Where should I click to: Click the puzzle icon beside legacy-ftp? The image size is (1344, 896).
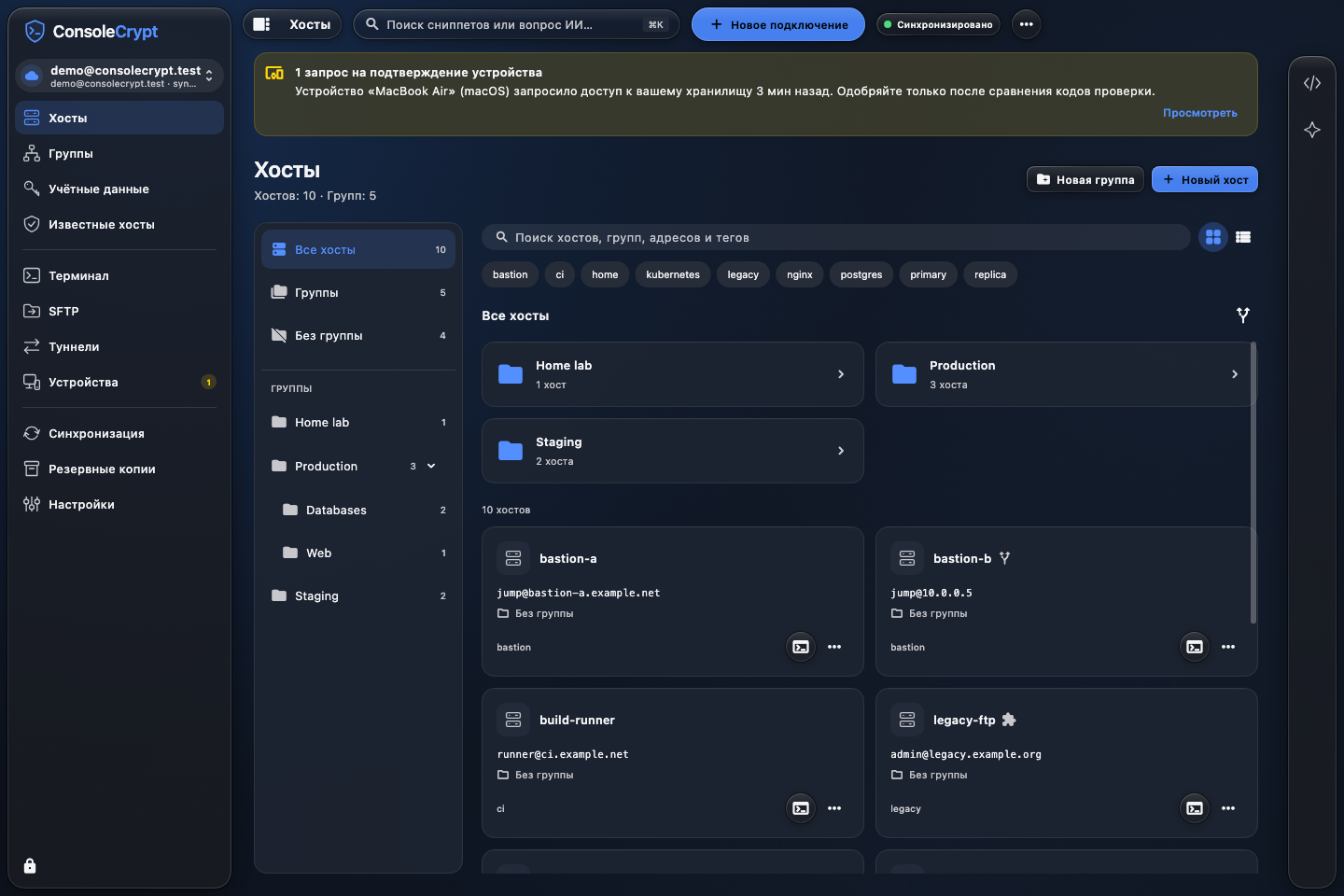coord(1009,720)
